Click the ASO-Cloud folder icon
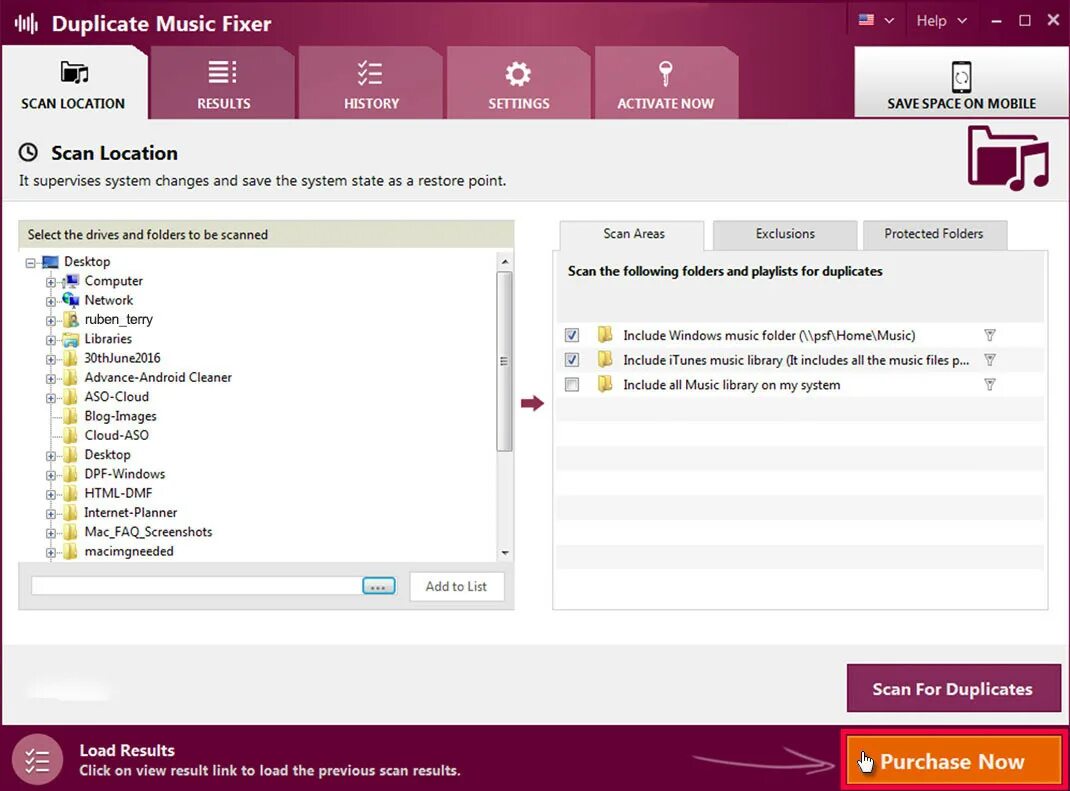1070x791 pixels. 70,397
